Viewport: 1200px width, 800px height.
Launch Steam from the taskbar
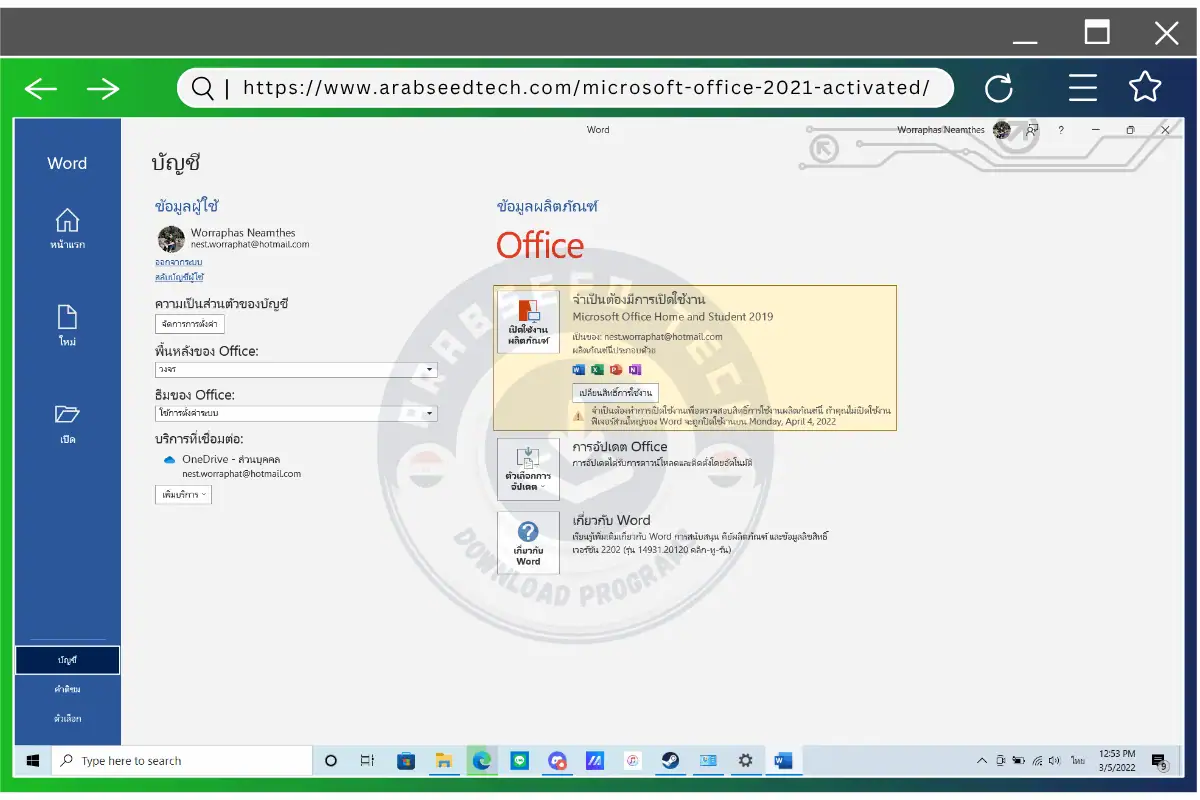(x=669, y=761)
